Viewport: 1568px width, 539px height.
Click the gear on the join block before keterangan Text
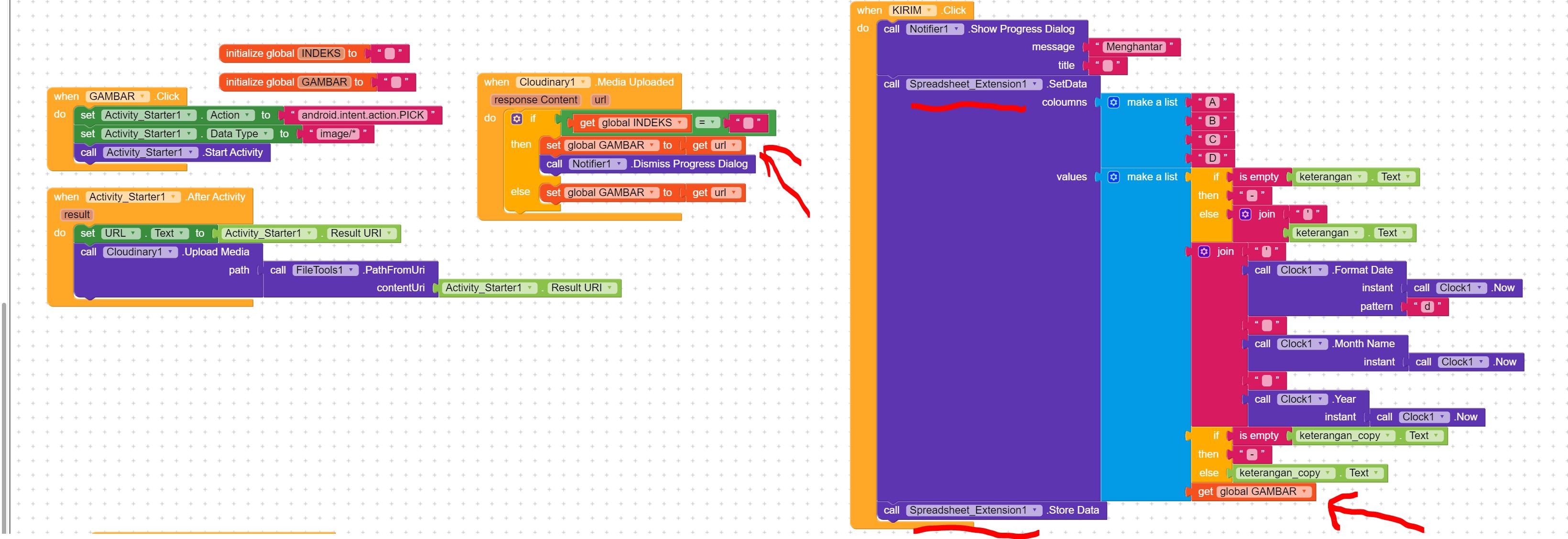pos(1245,214)
